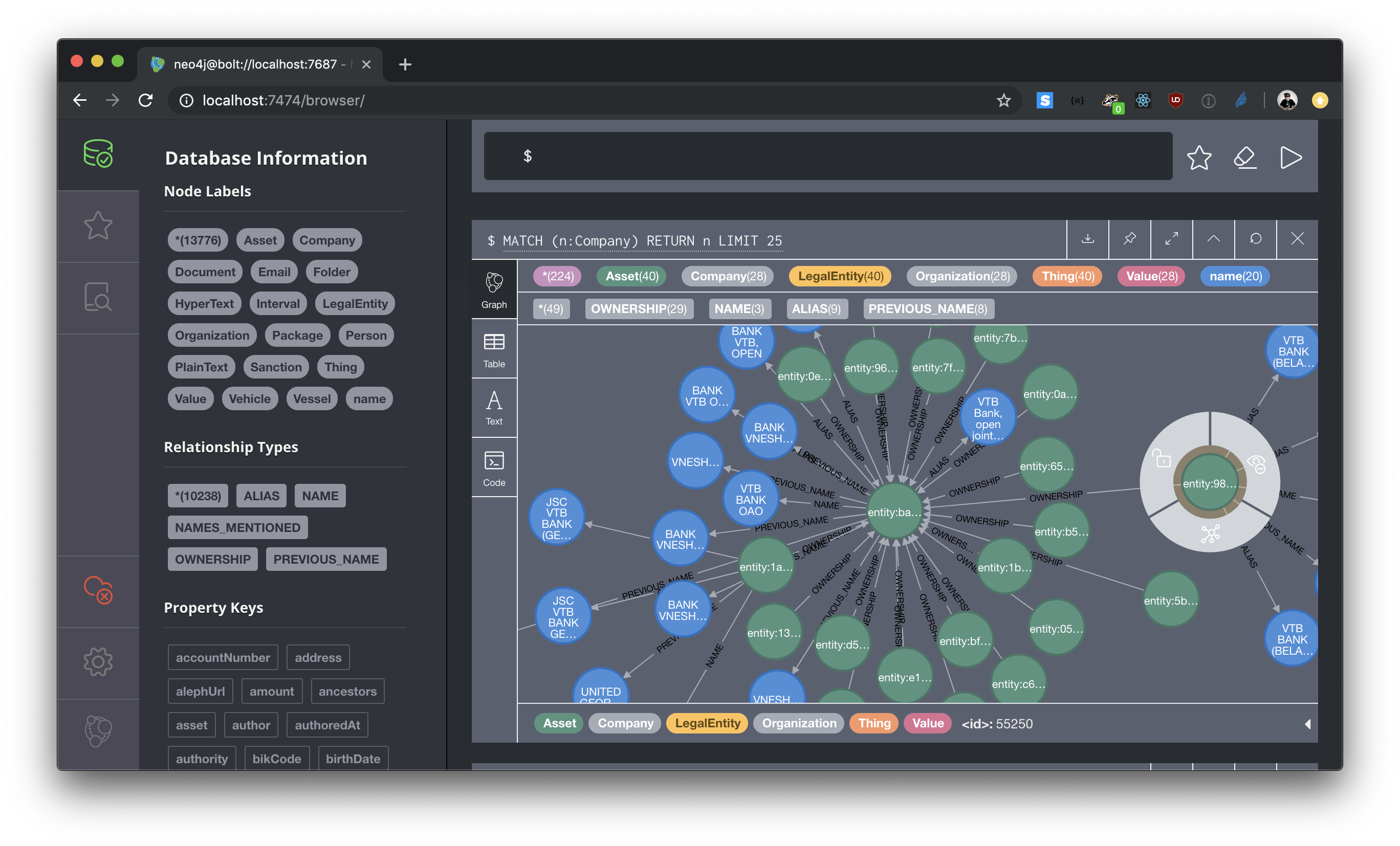Viewport: 1400px width, 846px height.
Task: Bookmark the page with the address bar star
Action: point(1003,100)
